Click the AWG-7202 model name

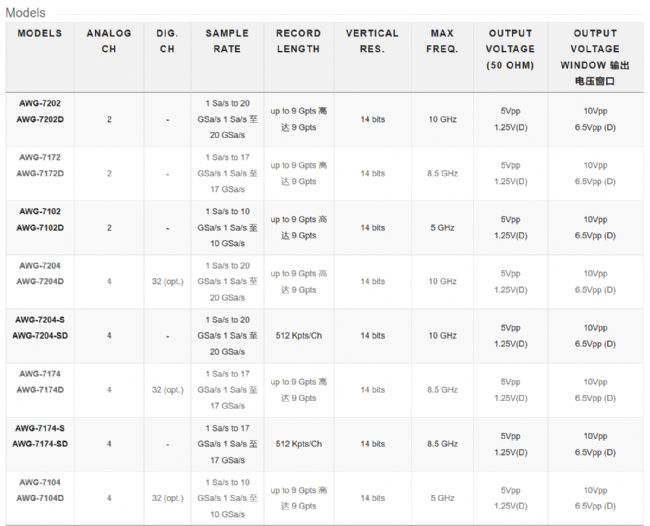click(x=40, y=103)
